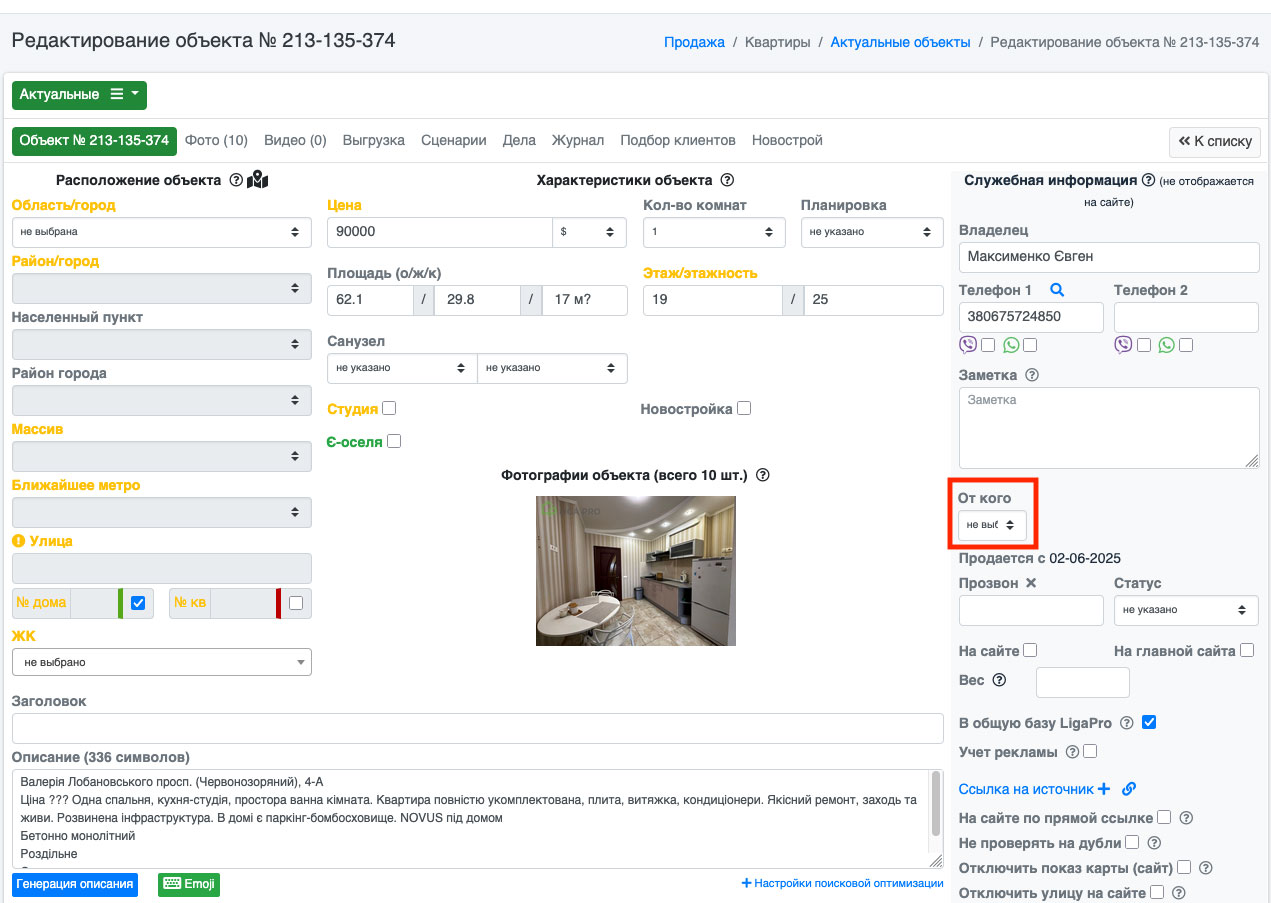
Task: Clear Прозвон using the X icon
Action: click(x=1031, y=583)
